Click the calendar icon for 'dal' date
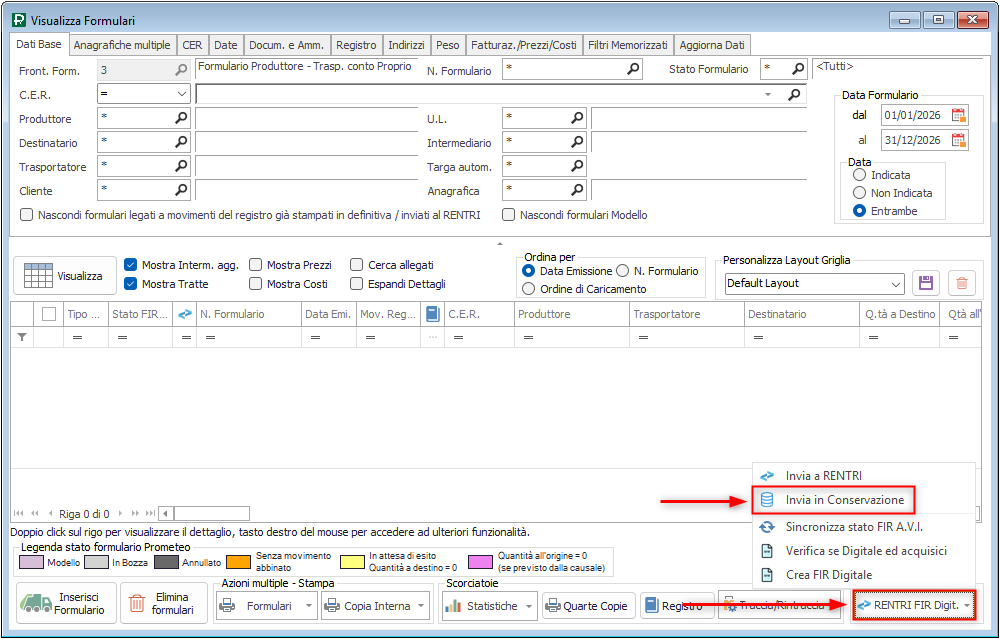The image size is (1000, 639). click(x=959, y=115)
